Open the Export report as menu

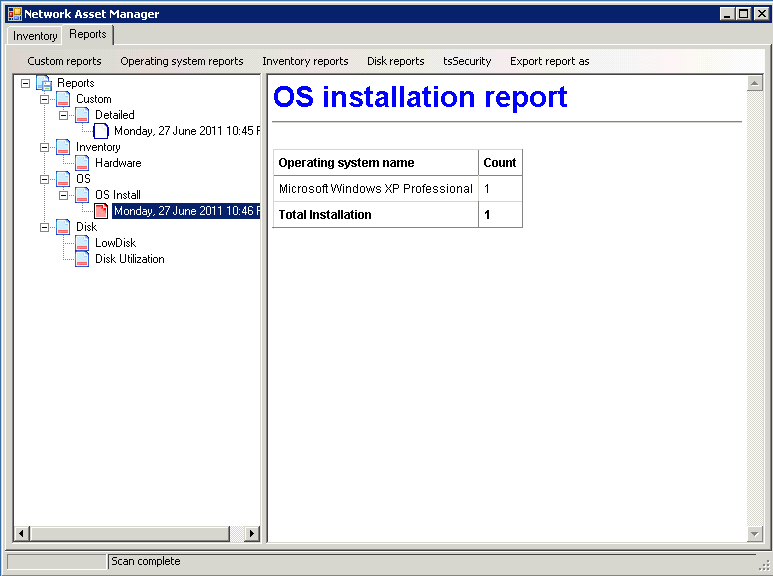click(x=549, y=61)
